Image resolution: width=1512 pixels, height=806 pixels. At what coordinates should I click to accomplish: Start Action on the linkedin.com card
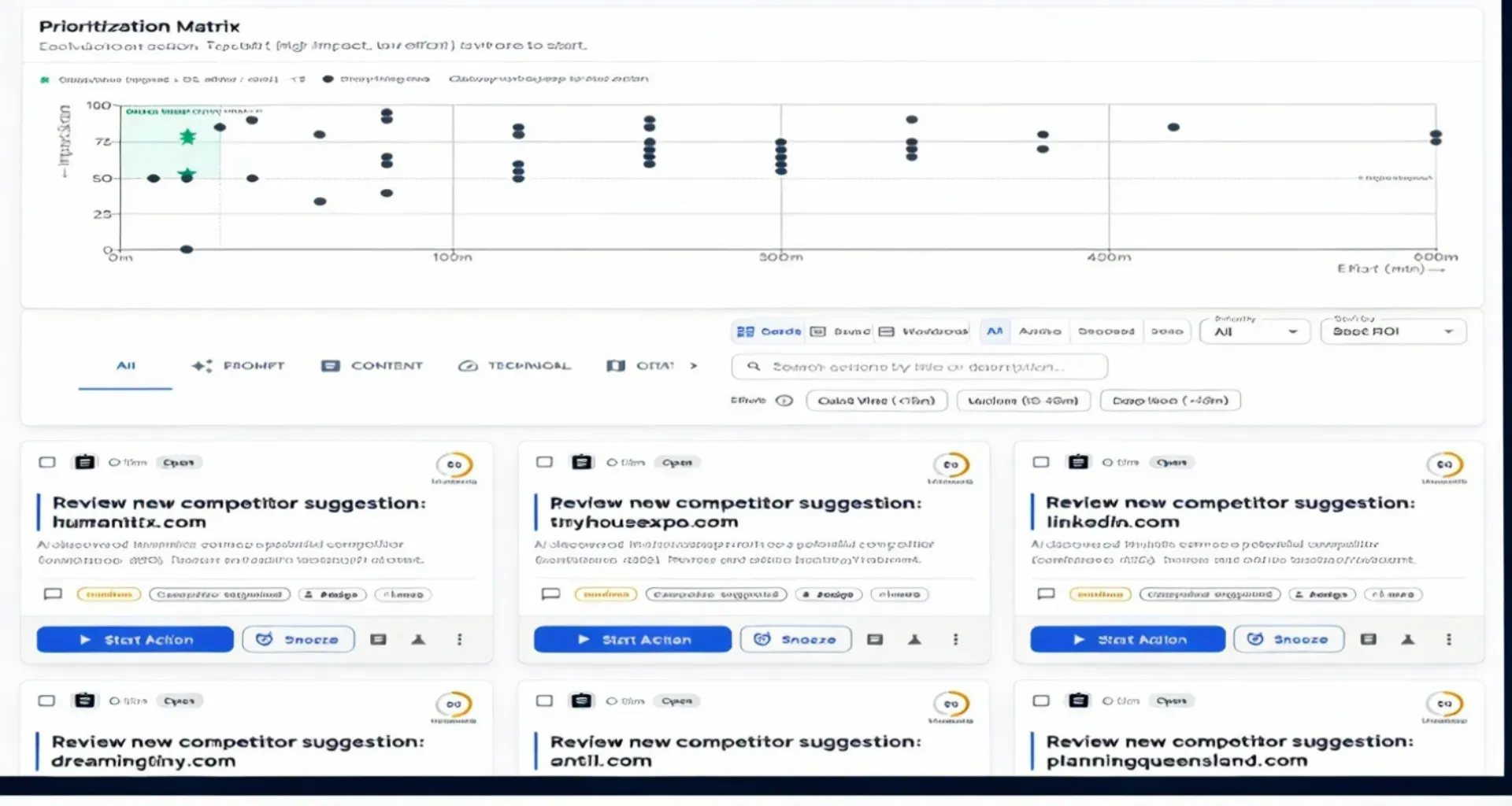1128,639
